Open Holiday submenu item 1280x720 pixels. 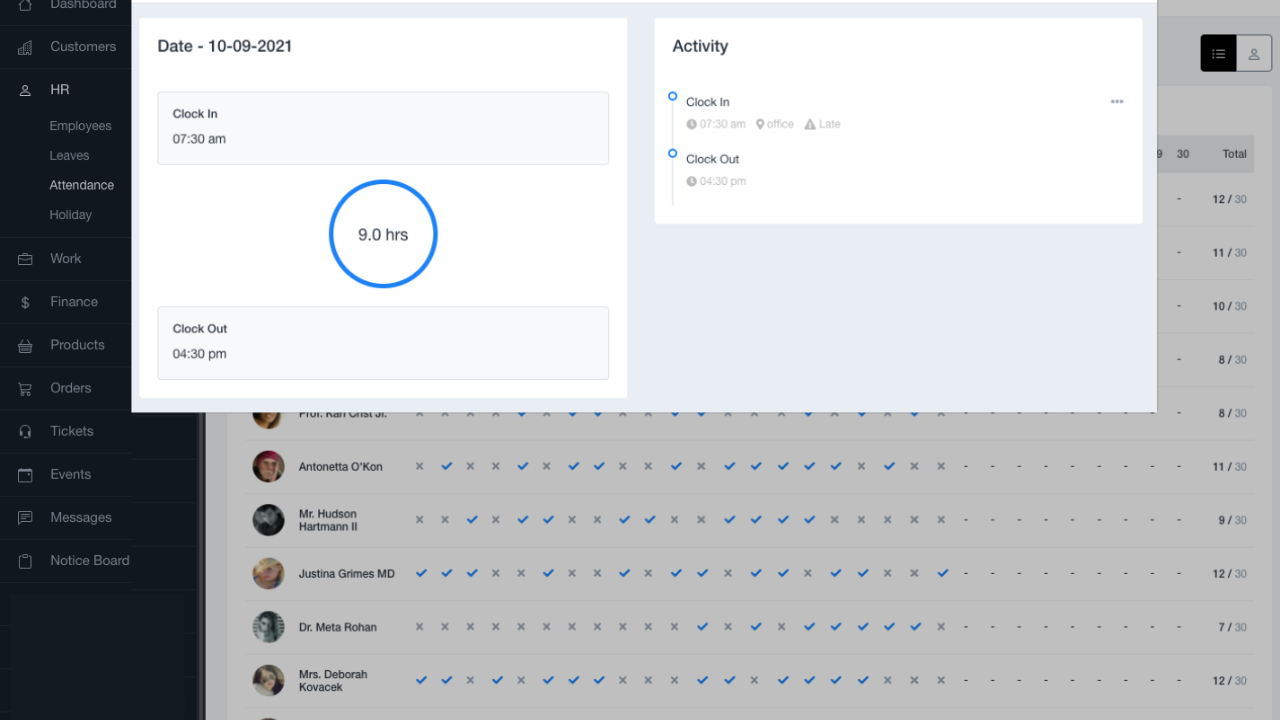71,215
